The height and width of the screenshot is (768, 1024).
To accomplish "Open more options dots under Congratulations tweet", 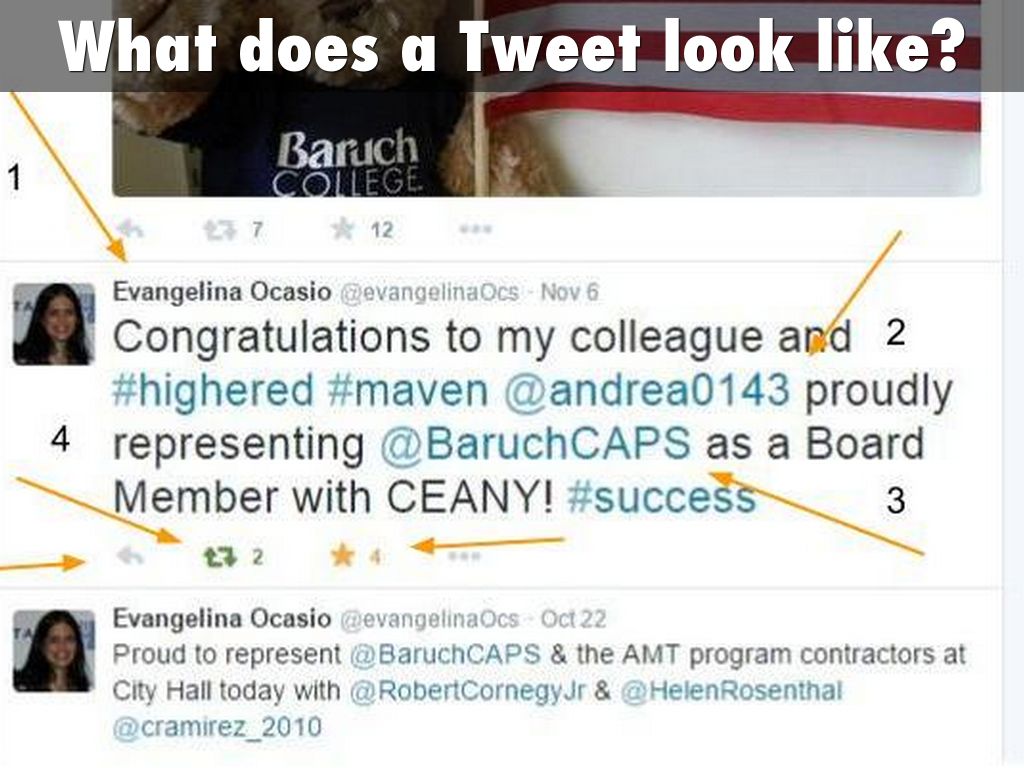I will tap(464, 556).
